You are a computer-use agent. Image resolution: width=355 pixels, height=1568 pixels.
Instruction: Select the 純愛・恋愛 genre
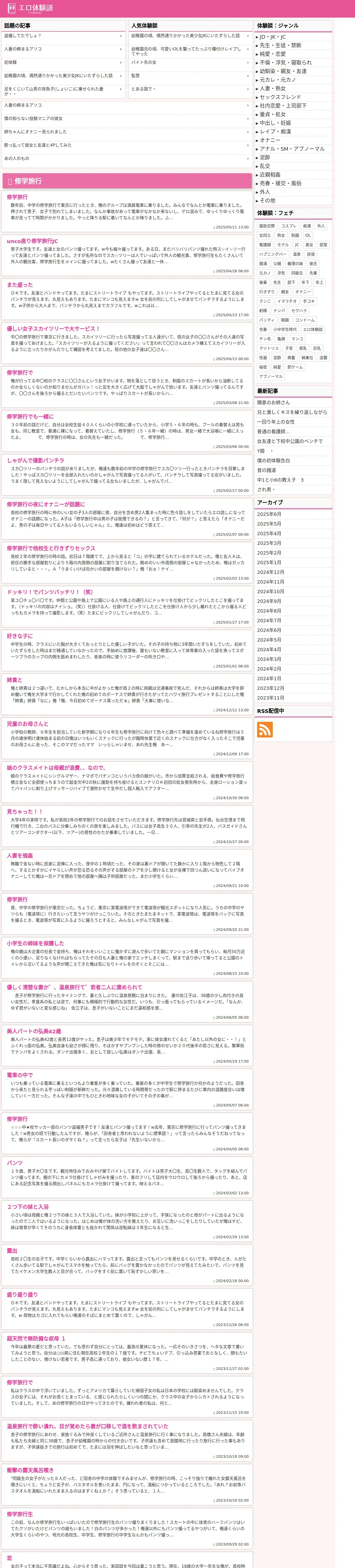(x=273, y=54)
